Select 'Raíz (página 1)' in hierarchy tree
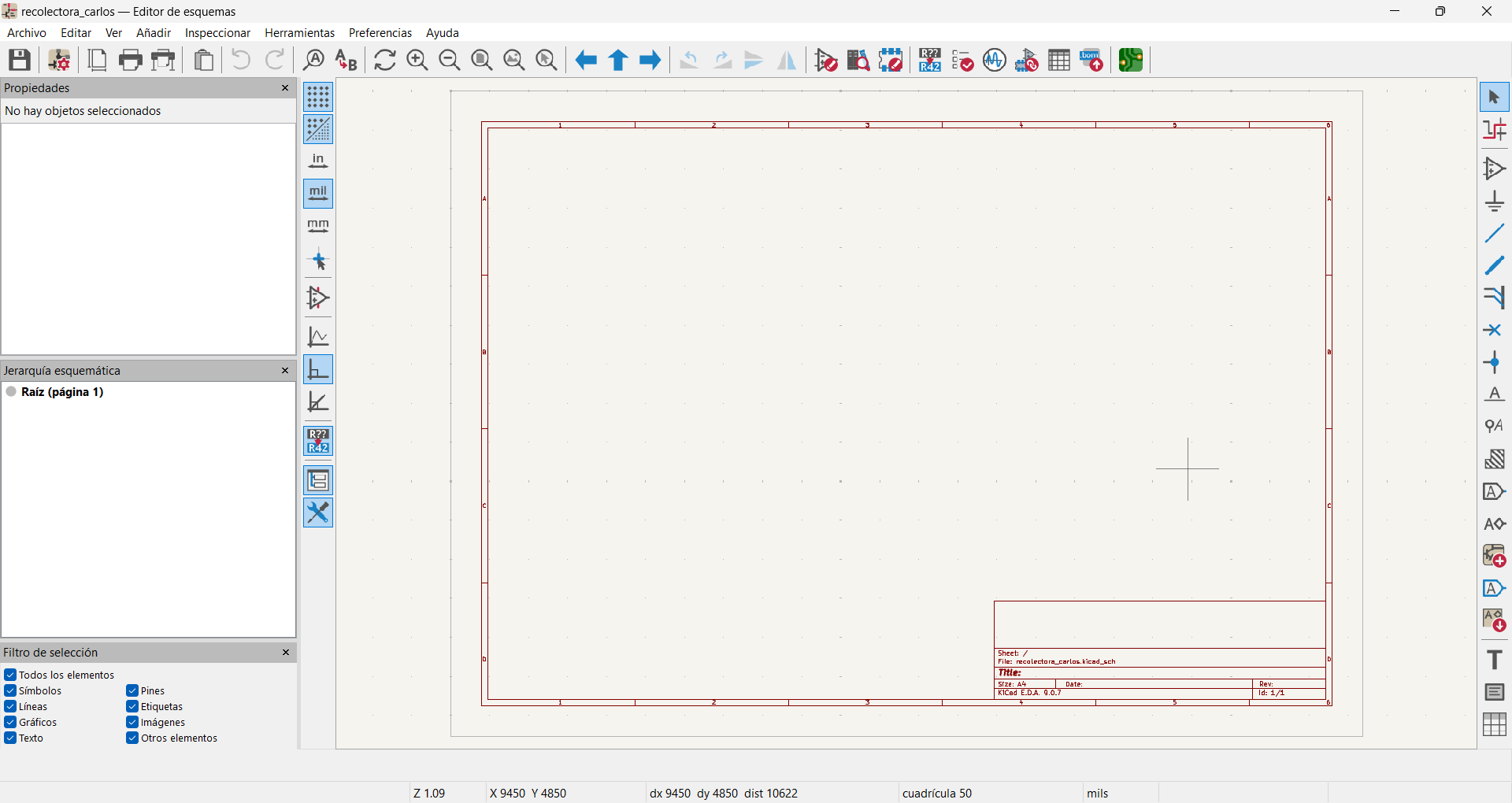Viewport: 1512px width, 803px height. pos(62,392)
